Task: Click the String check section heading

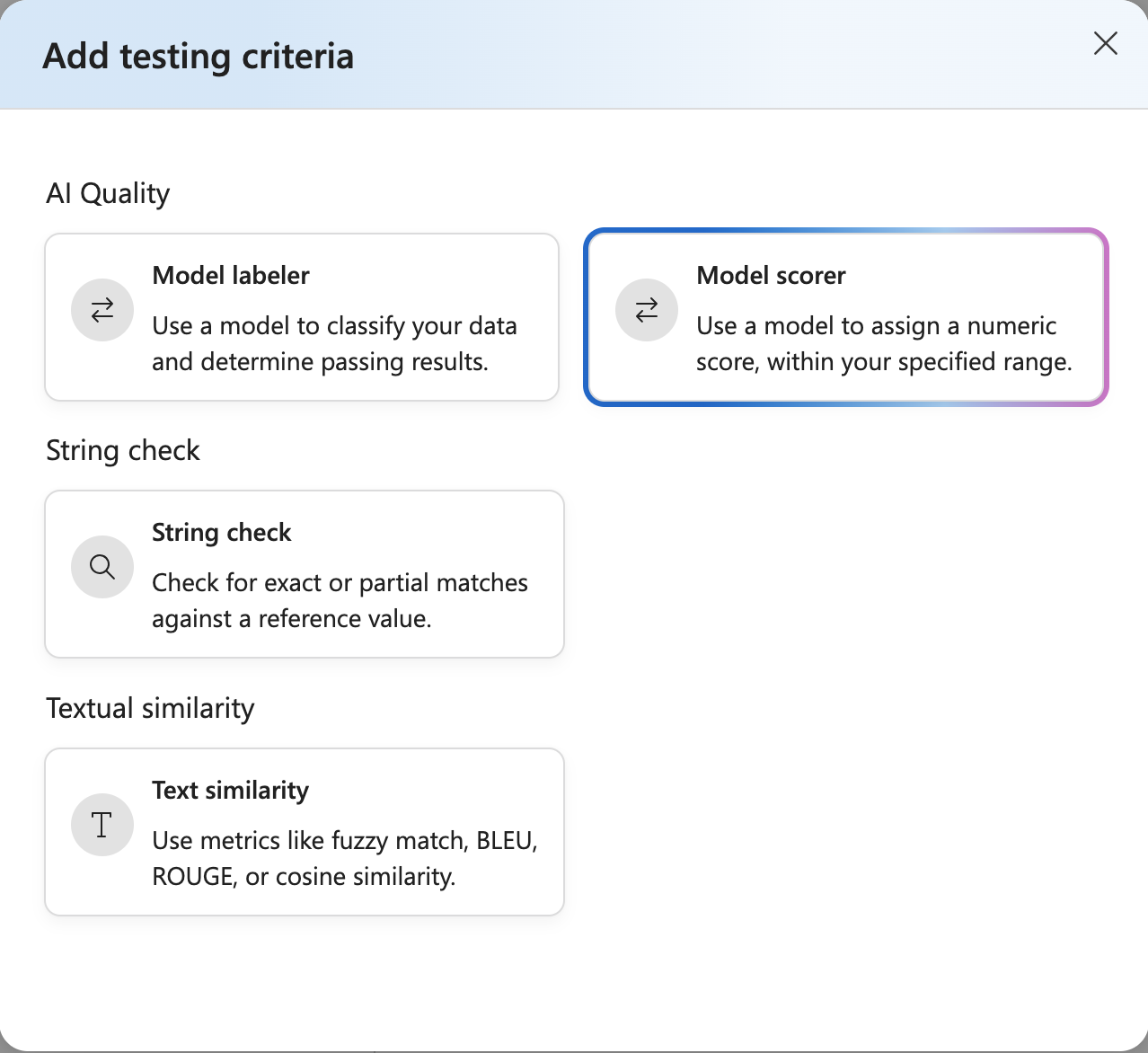Action: [x=123, y=450]
